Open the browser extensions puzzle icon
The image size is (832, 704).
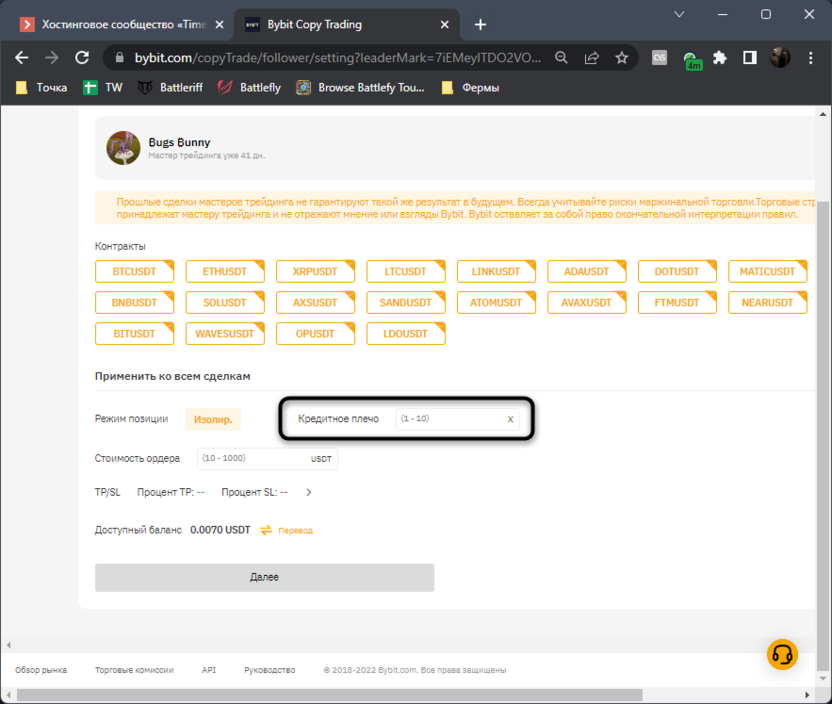[x=719, y=58]
